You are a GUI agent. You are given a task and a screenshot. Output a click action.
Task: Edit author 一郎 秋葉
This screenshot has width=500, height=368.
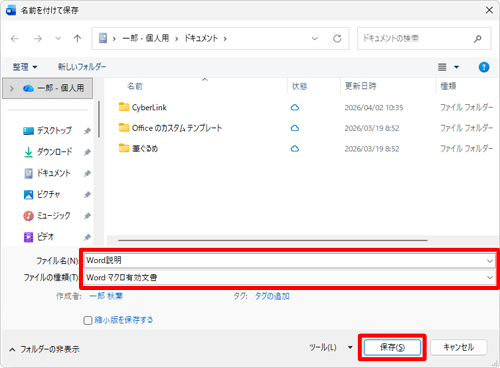tap(106, 296)
